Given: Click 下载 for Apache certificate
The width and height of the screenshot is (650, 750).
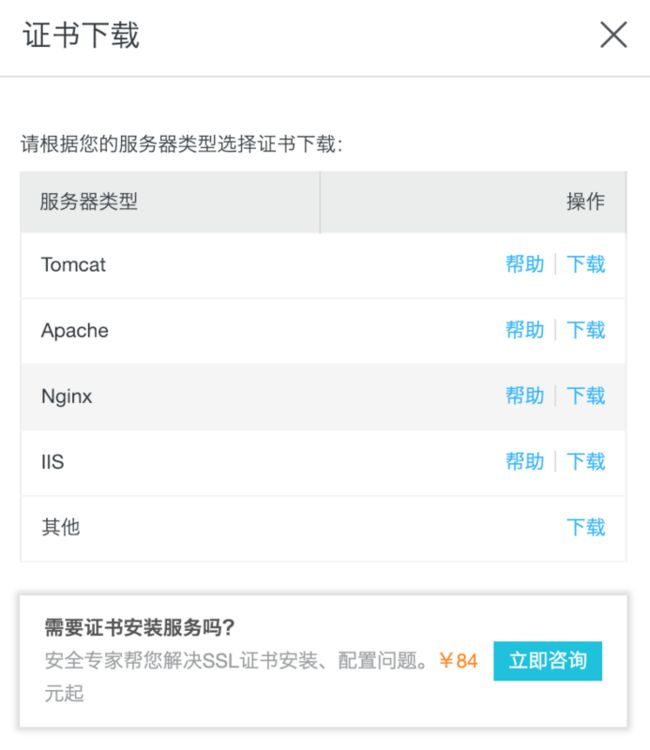Looking at the screenshot, I should click(x=586, y=330).
